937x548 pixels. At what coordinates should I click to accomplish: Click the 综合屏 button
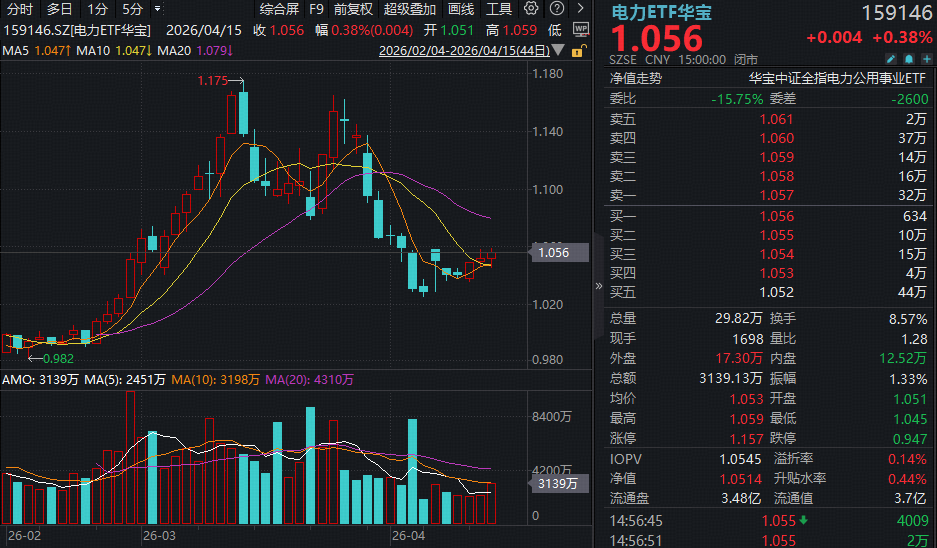[279, 9]
